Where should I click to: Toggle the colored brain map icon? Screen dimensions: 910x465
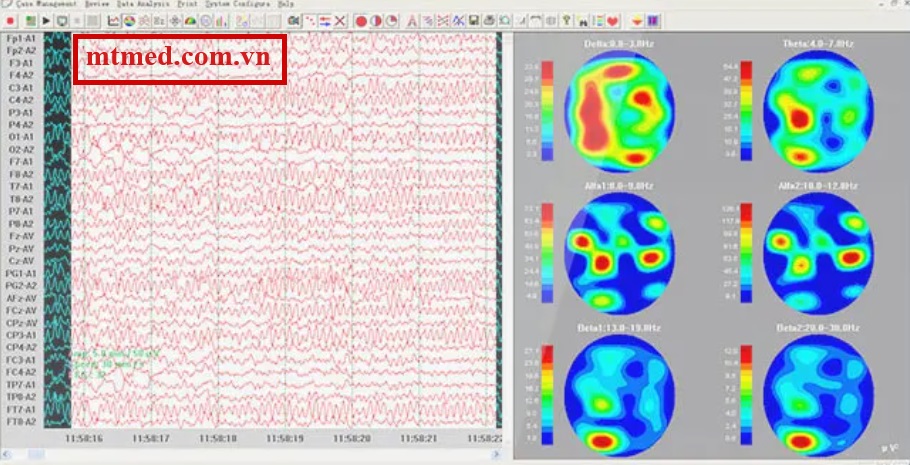point(129,21)
